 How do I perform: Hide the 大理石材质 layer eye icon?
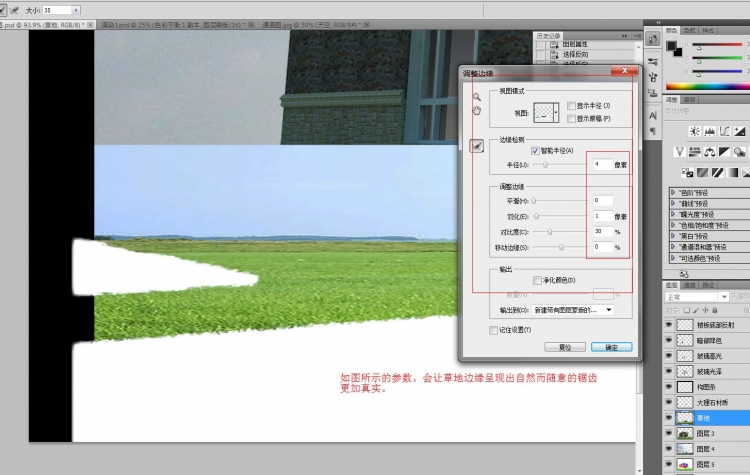pos(669,402)
